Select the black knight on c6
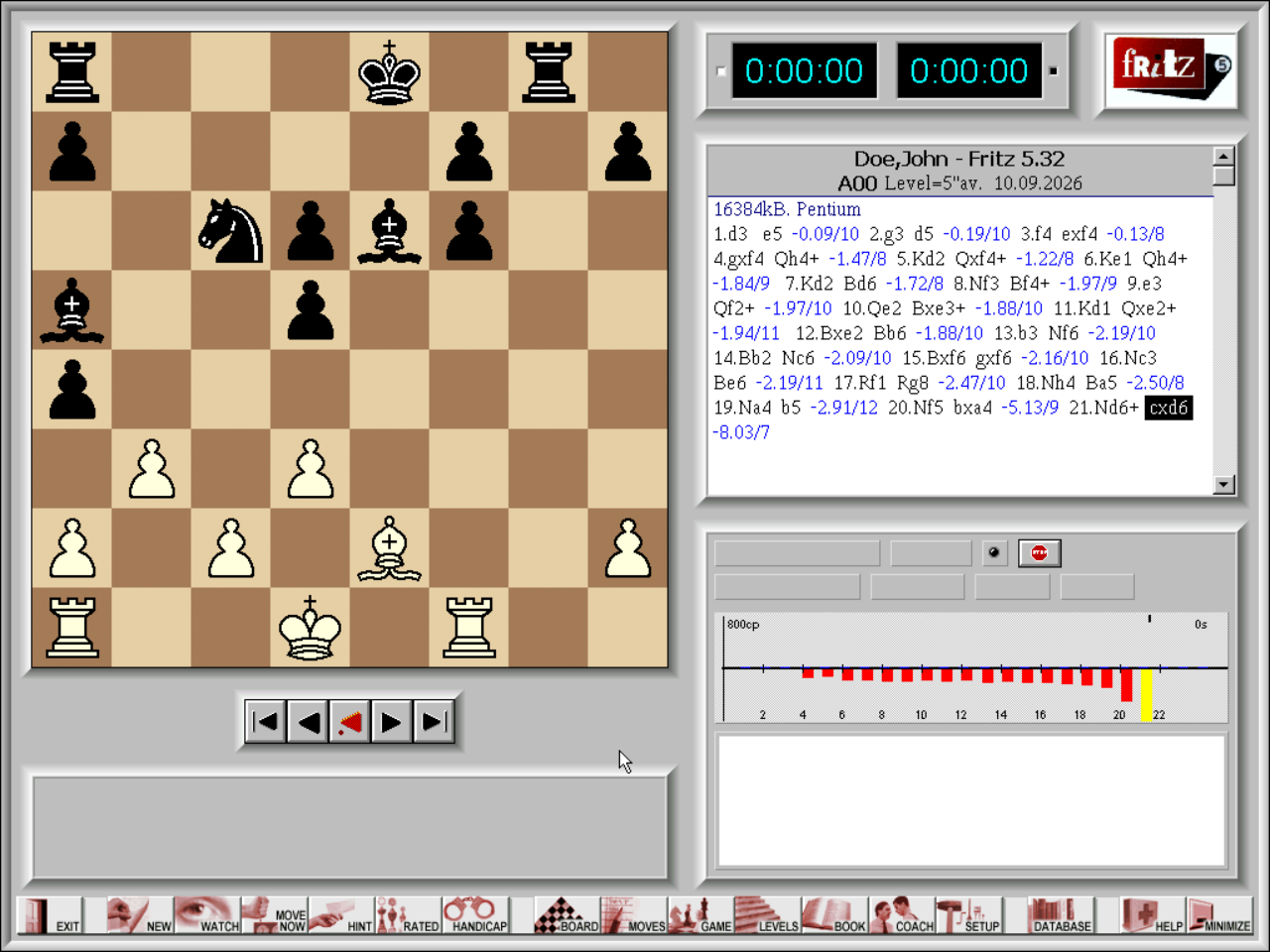This screenshot has height=952, width=1270. [231, 231]
